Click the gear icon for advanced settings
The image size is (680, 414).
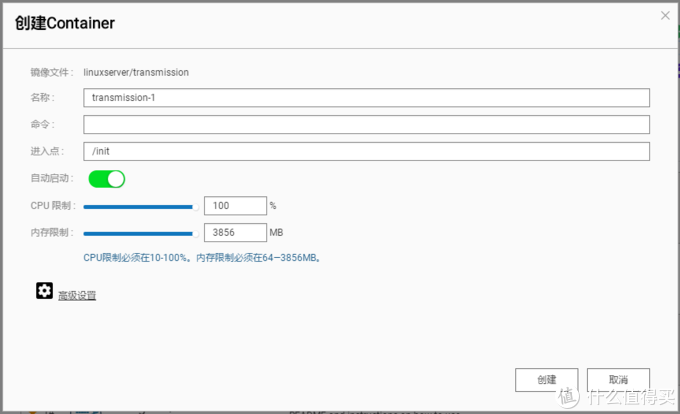pos(44,291)
